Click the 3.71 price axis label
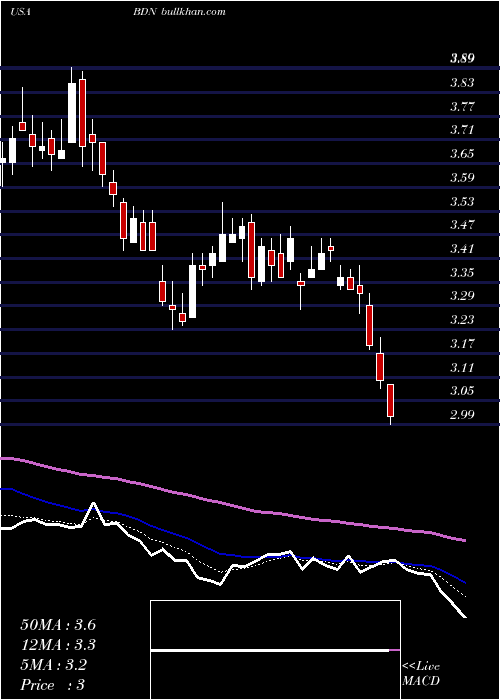The width and height of the screenshot is (500, 700). [462, 130]
